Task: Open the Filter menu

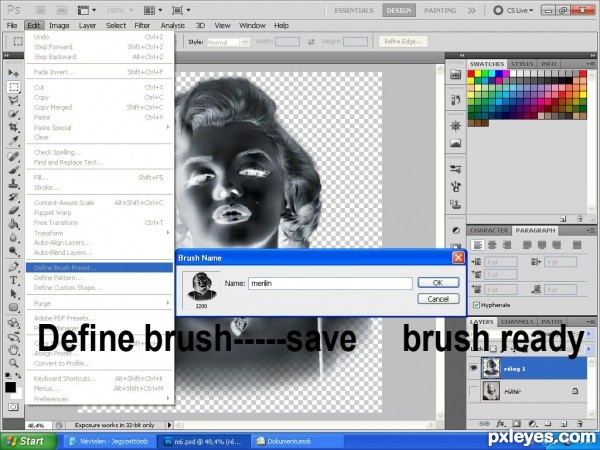Action: [x=142, y=26]
